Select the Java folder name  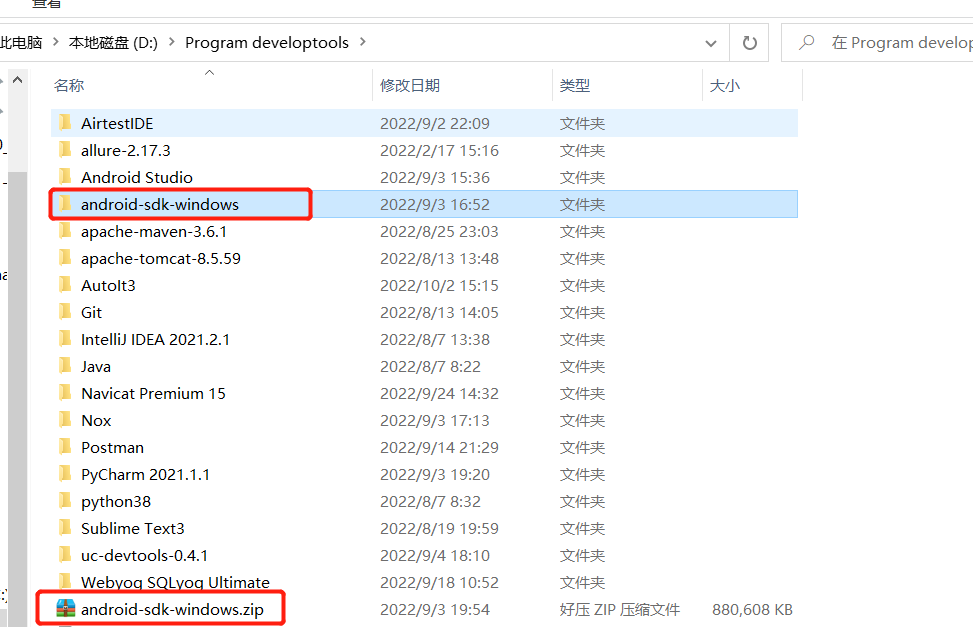[96, 366]
